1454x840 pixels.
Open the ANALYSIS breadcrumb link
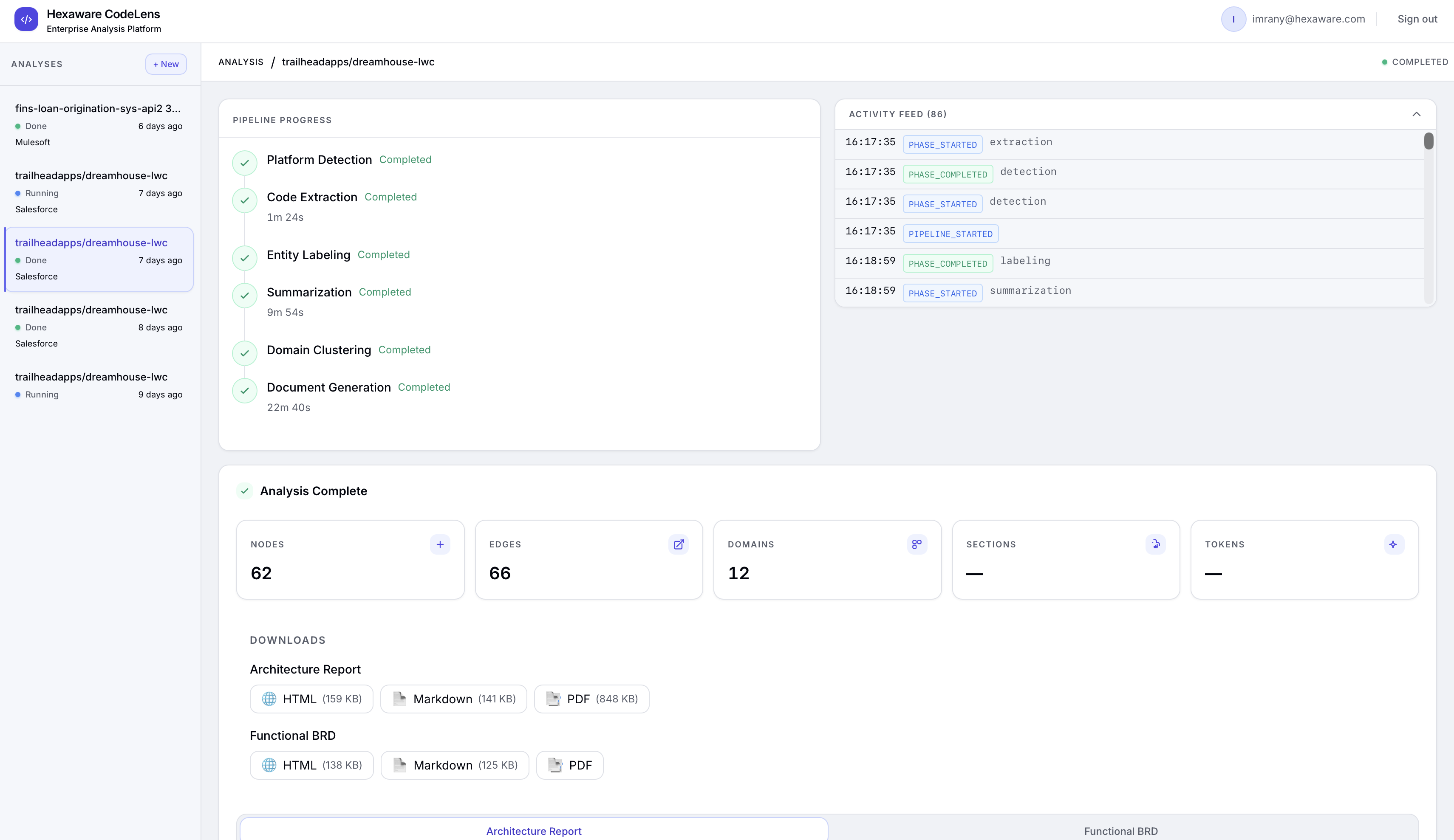(x=240, y=62)
